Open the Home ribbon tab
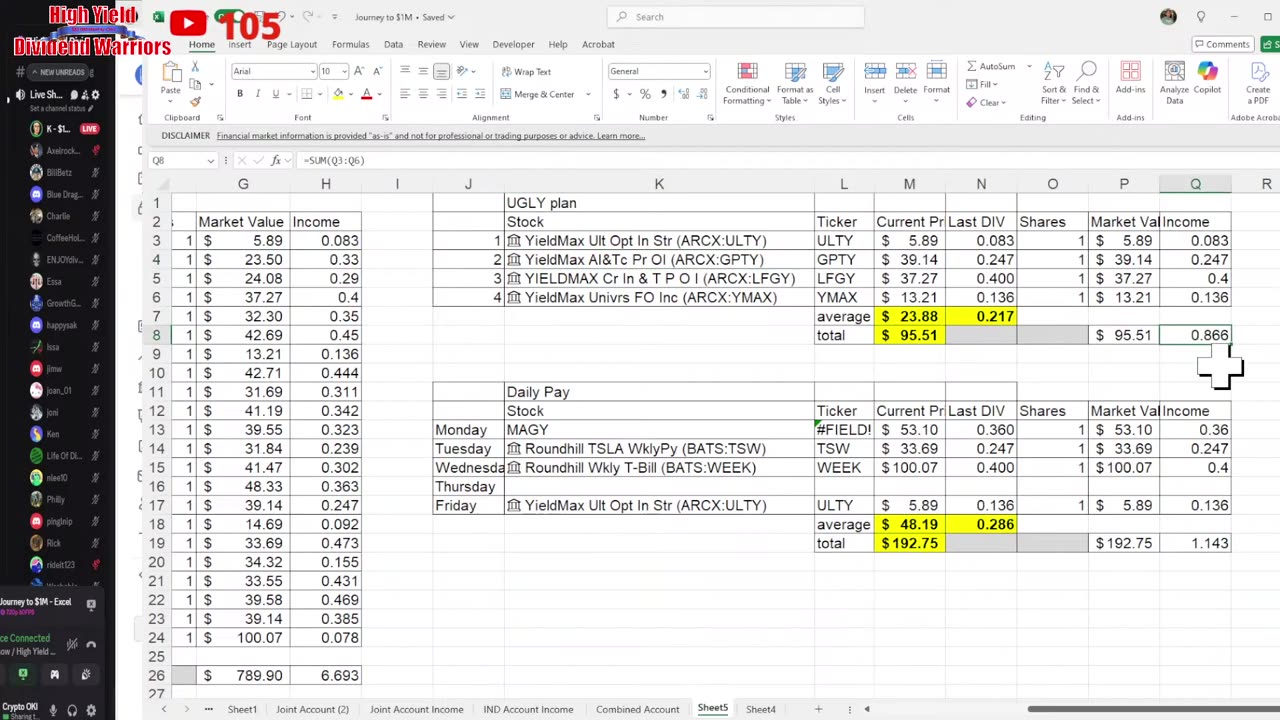The height and width of the screenshot is (720, 1280). pos(202,44)
